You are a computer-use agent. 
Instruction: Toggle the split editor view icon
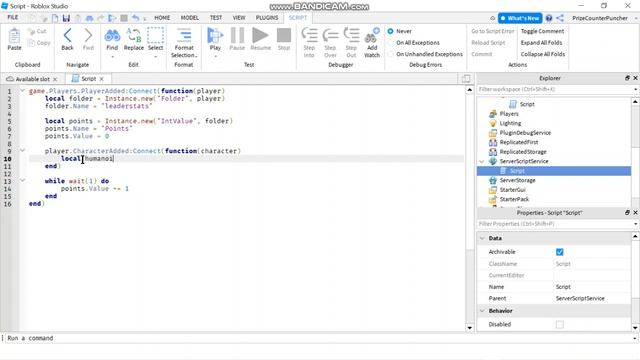click(x=466, y=78)
